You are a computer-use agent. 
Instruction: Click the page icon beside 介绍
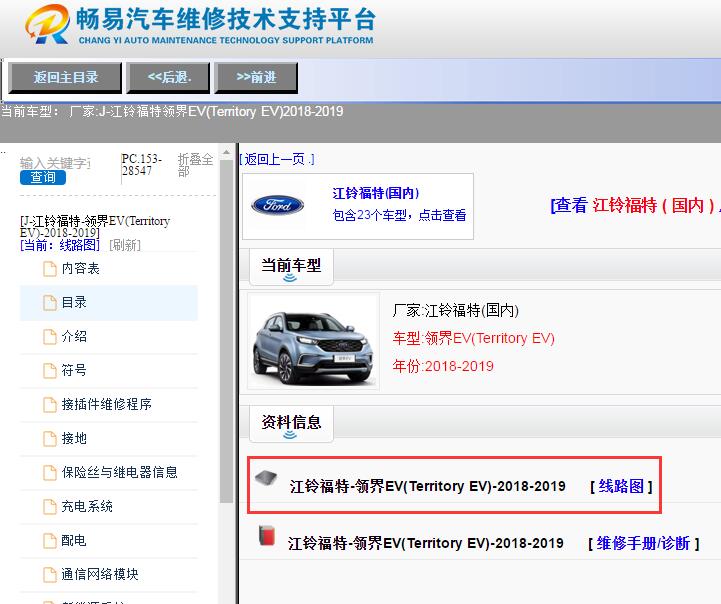(x=50, y=337)
